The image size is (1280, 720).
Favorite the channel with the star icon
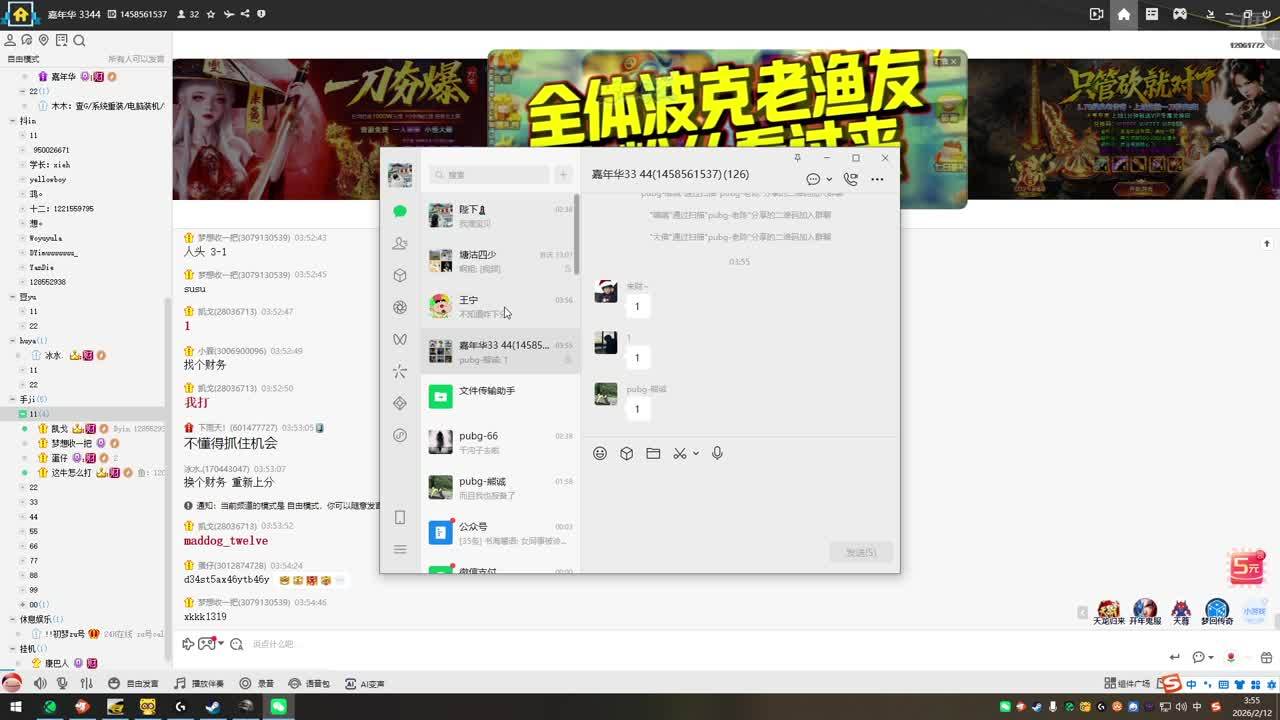(211, 15)
